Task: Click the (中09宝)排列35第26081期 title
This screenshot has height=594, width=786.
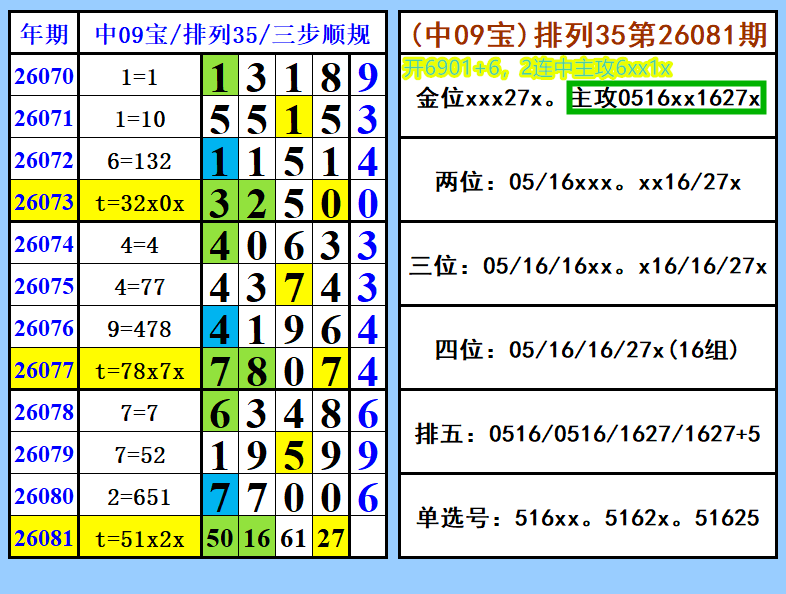Action: (588, 35)
